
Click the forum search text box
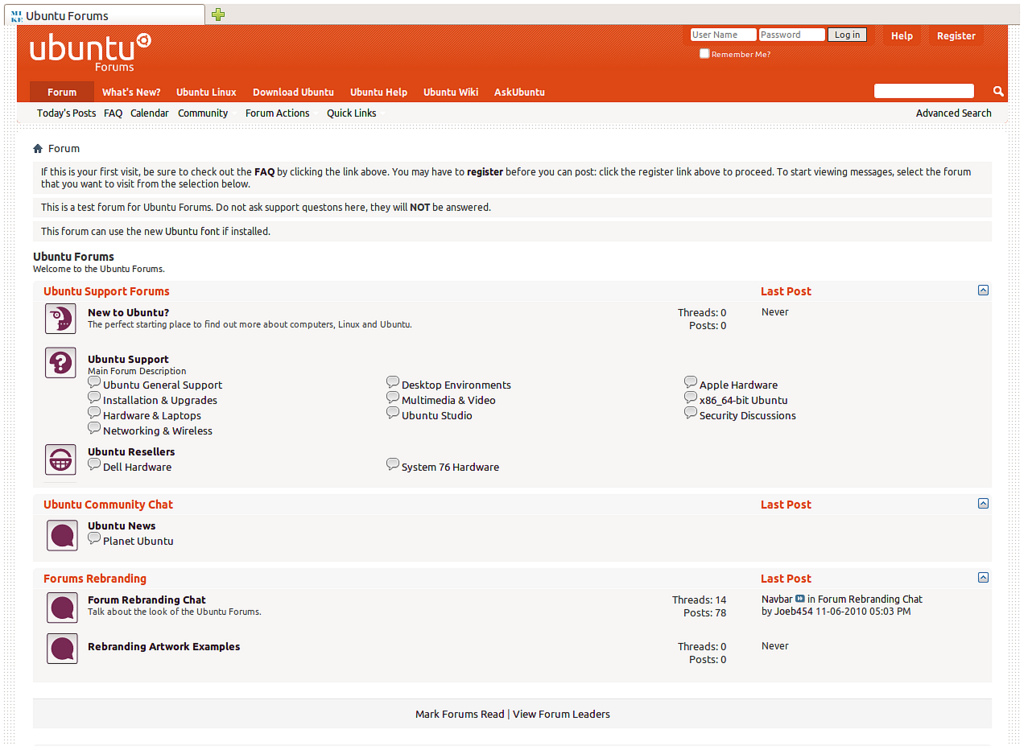pyautogui.click(x=923, y=91)
